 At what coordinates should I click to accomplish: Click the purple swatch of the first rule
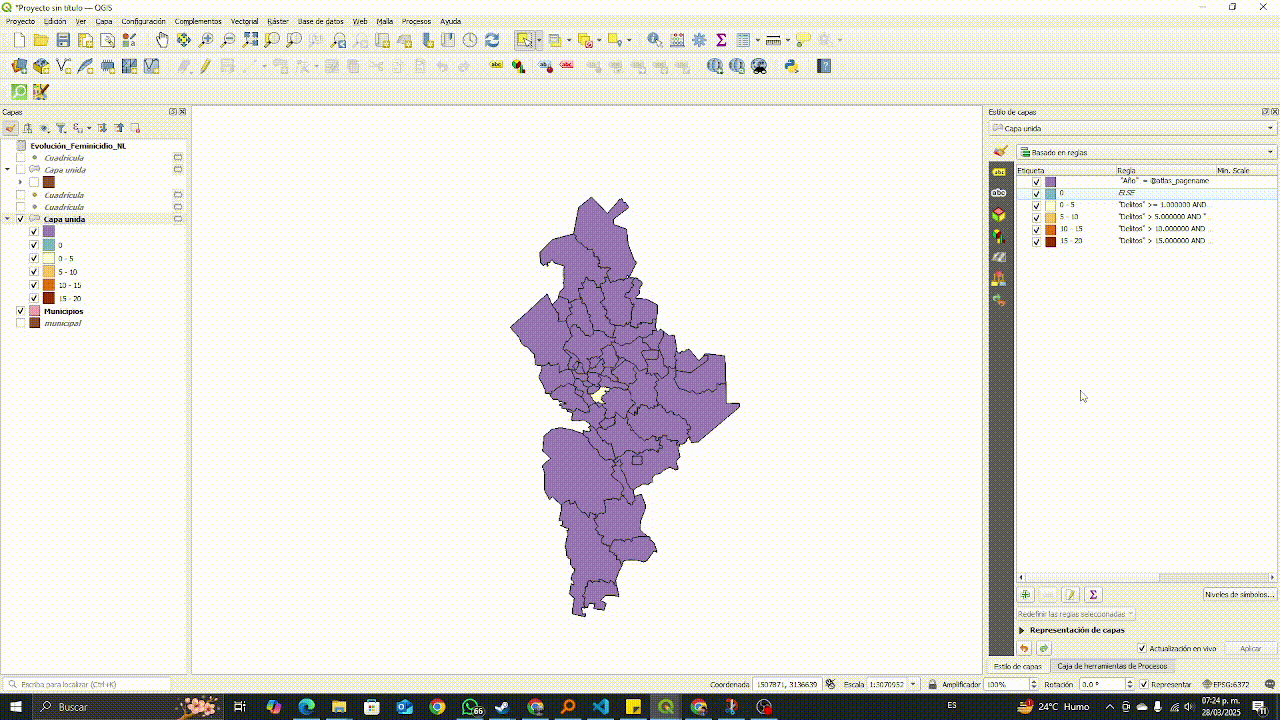pyautogui.click(x=1051, y=181)
